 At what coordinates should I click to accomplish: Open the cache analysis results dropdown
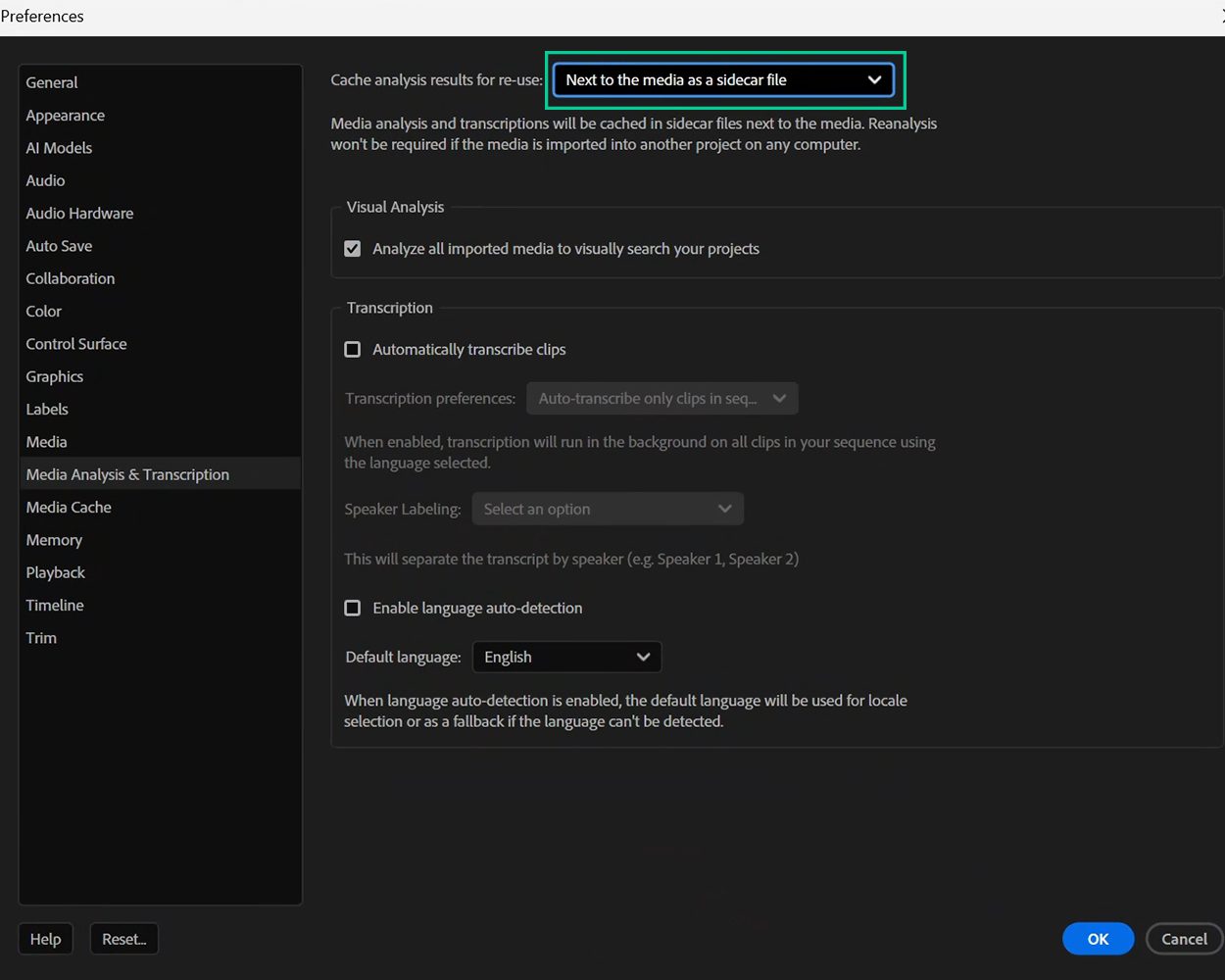[723, 80]
